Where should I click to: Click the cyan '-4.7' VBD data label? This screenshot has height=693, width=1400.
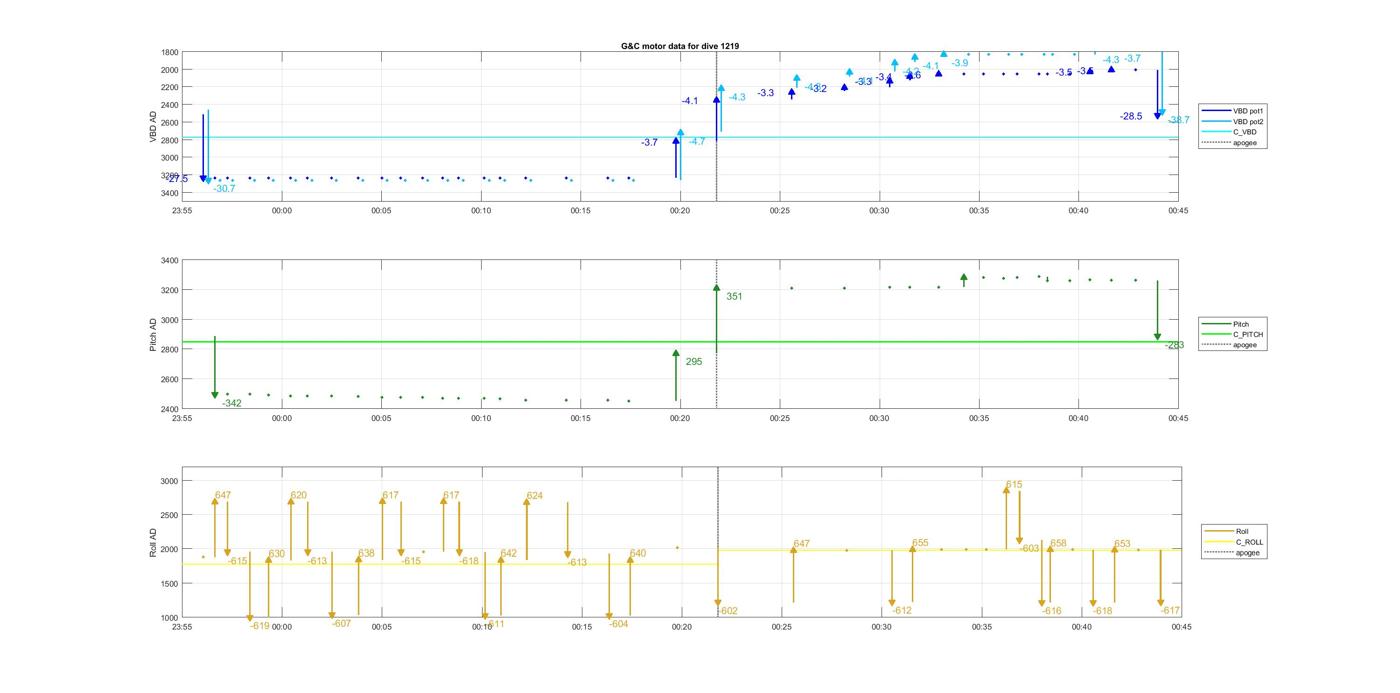coord(696,141)
